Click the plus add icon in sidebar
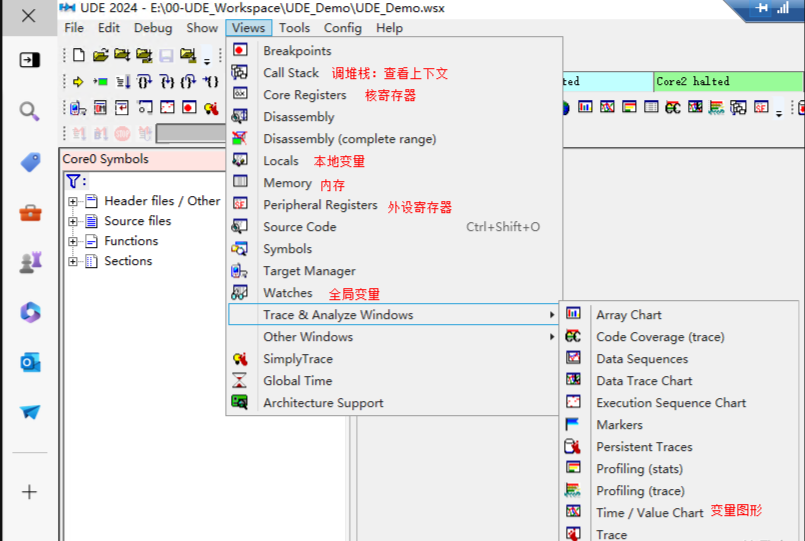 tap(29, 492)
